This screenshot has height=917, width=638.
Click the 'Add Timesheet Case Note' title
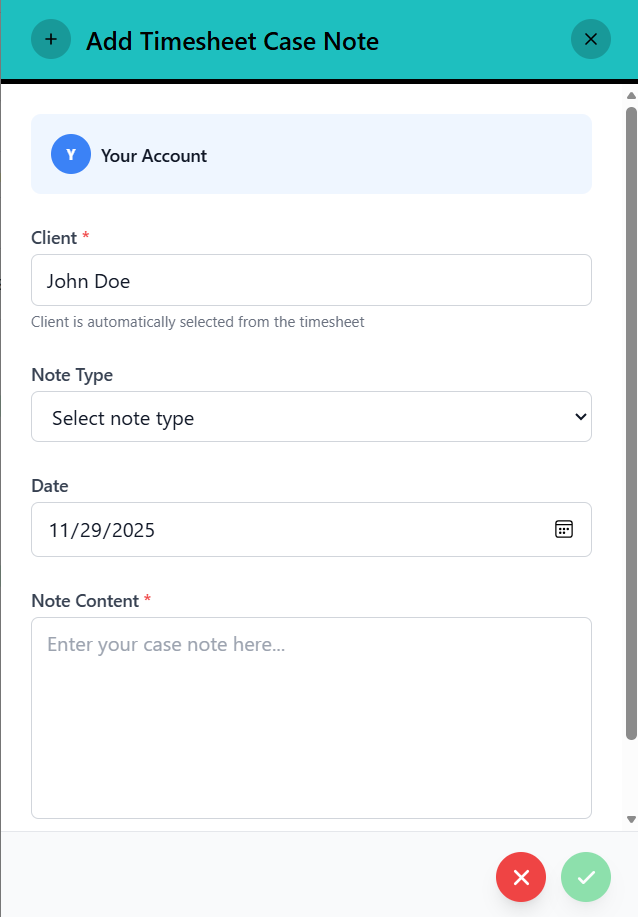pyautogui.click(x=232, y=41)
